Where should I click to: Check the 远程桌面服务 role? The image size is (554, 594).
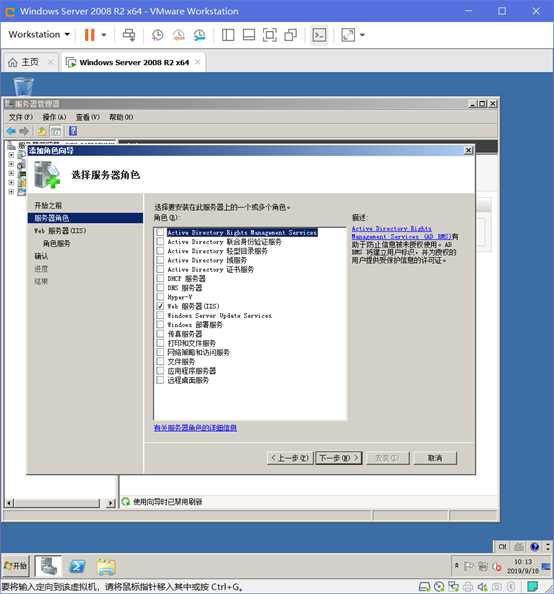pos(160,380)
